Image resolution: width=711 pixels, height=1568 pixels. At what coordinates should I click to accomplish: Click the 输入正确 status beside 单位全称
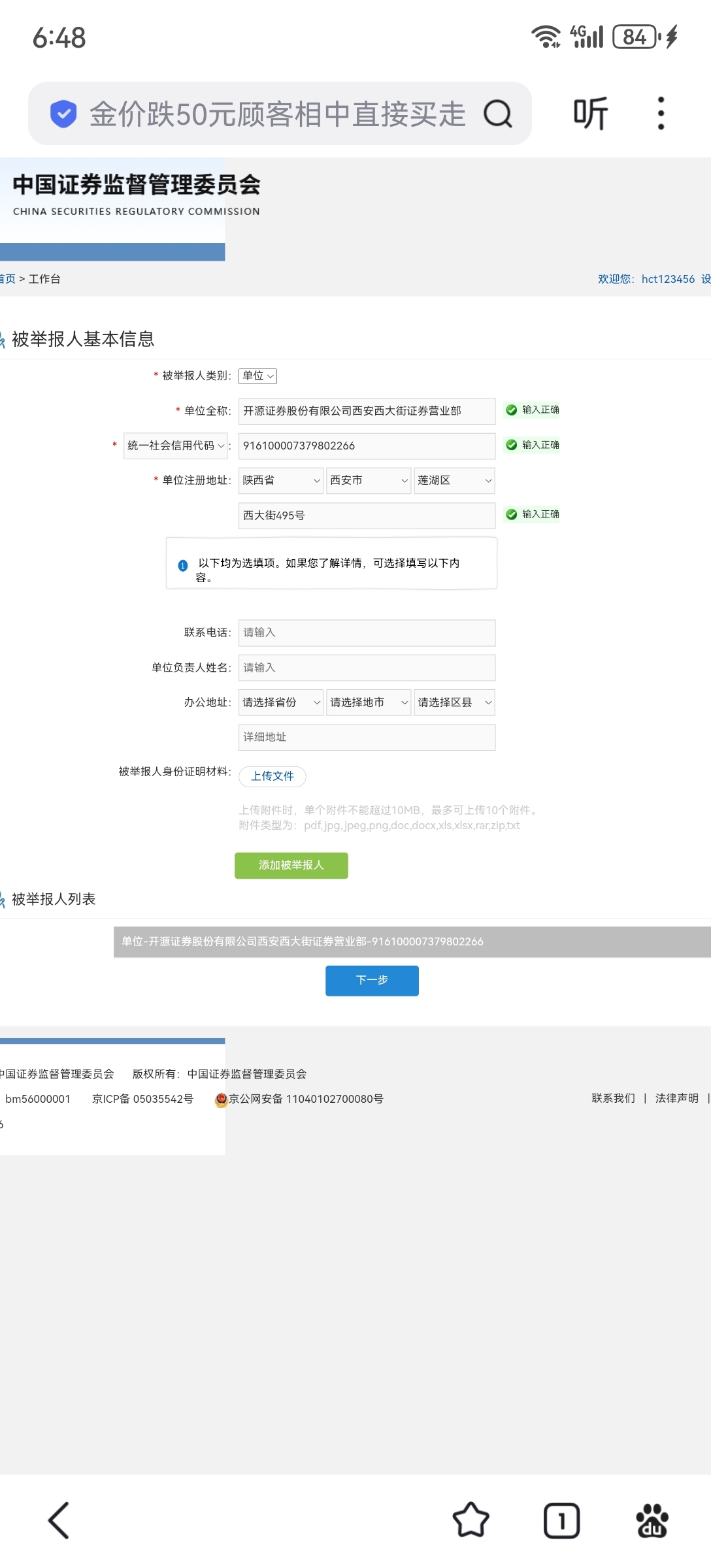(533, 410)
